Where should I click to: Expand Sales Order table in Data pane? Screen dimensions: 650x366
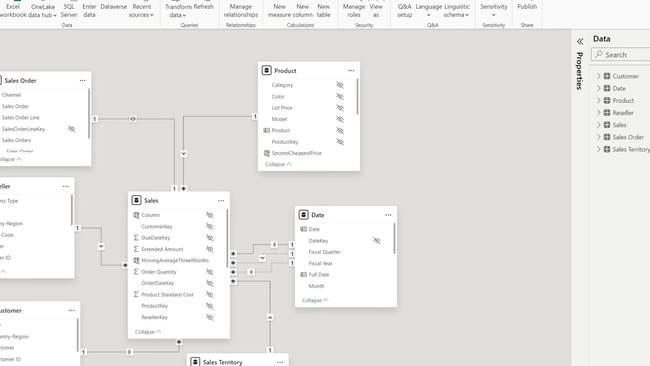[599, 137]
